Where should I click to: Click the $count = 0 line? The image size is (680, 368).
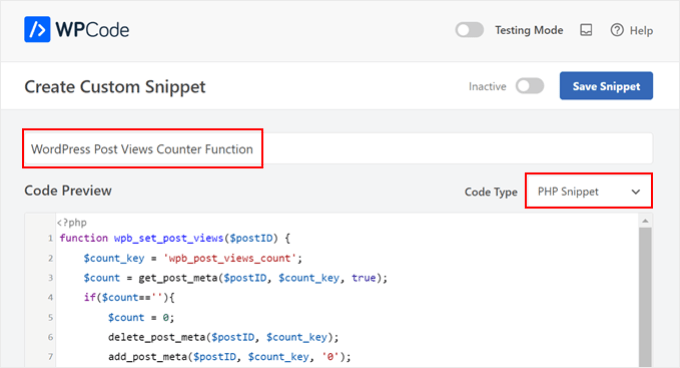click(x=141, y=317)
